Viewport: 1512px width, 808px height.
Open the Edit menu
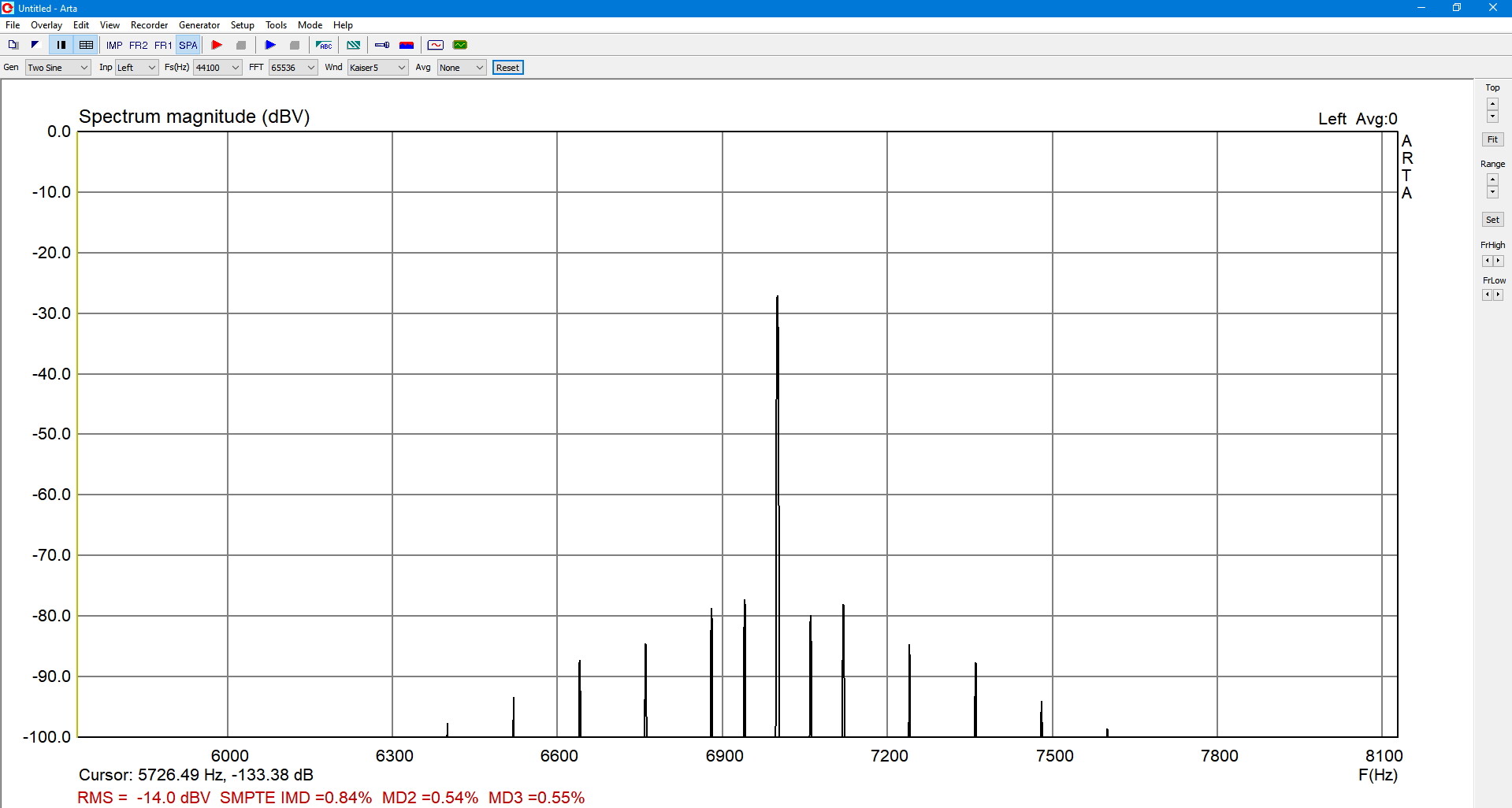81,25
